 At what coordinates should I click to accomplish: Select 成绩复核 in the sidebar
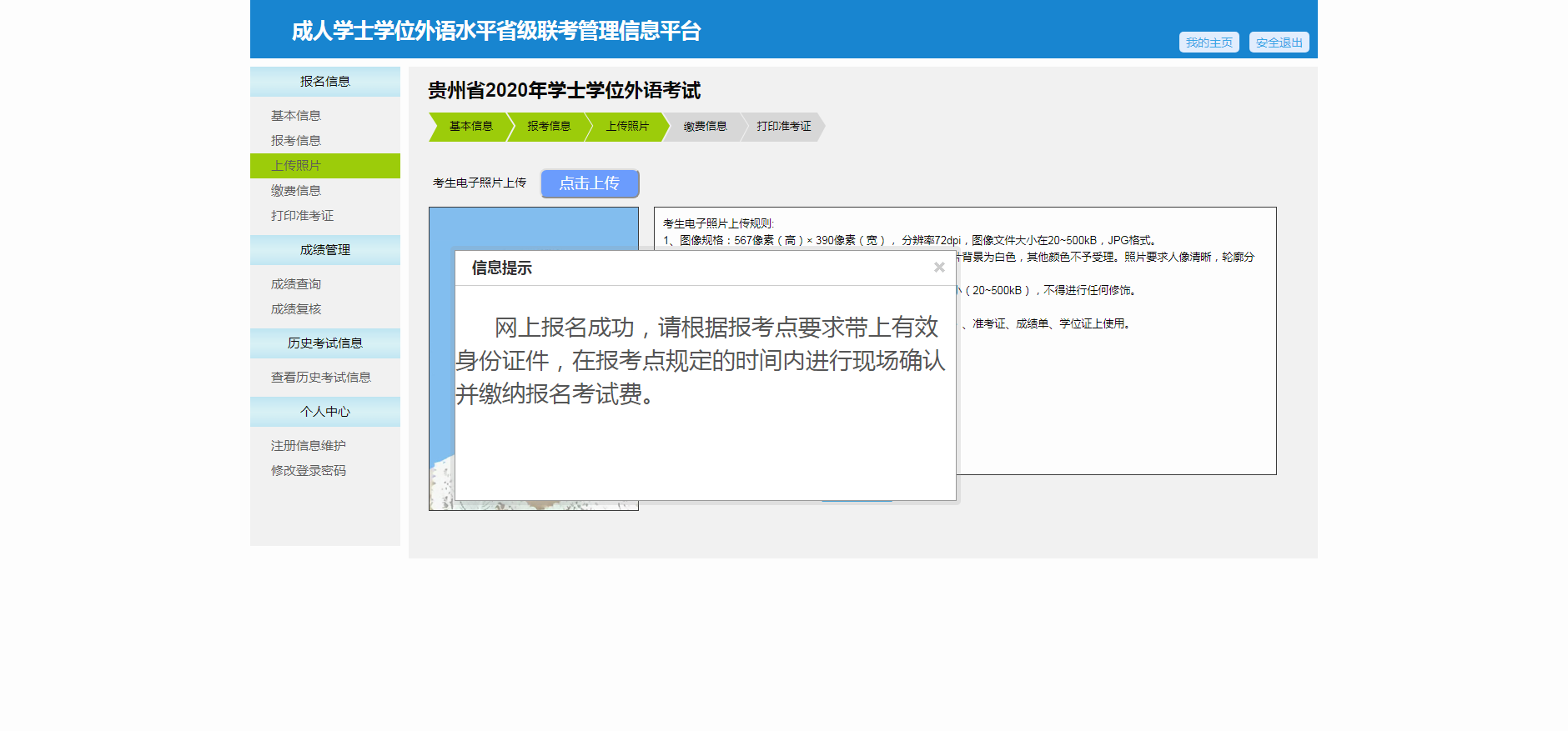296,309
